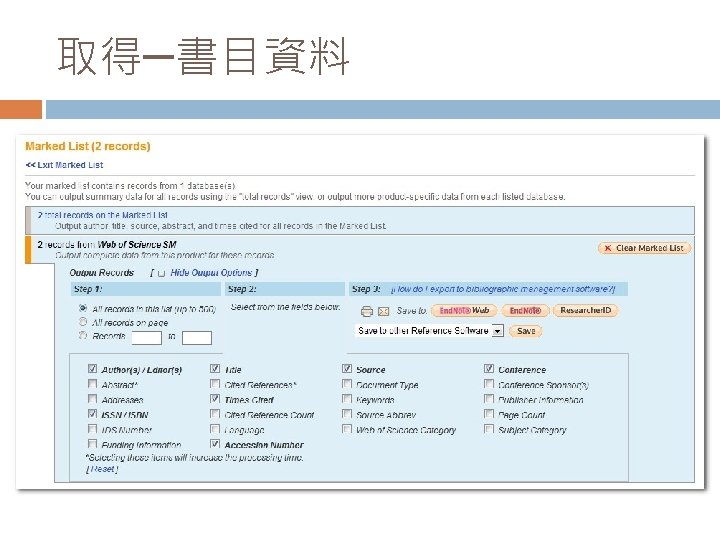
Task: Save records to EndNote Web
Action: tap(464, 311)
